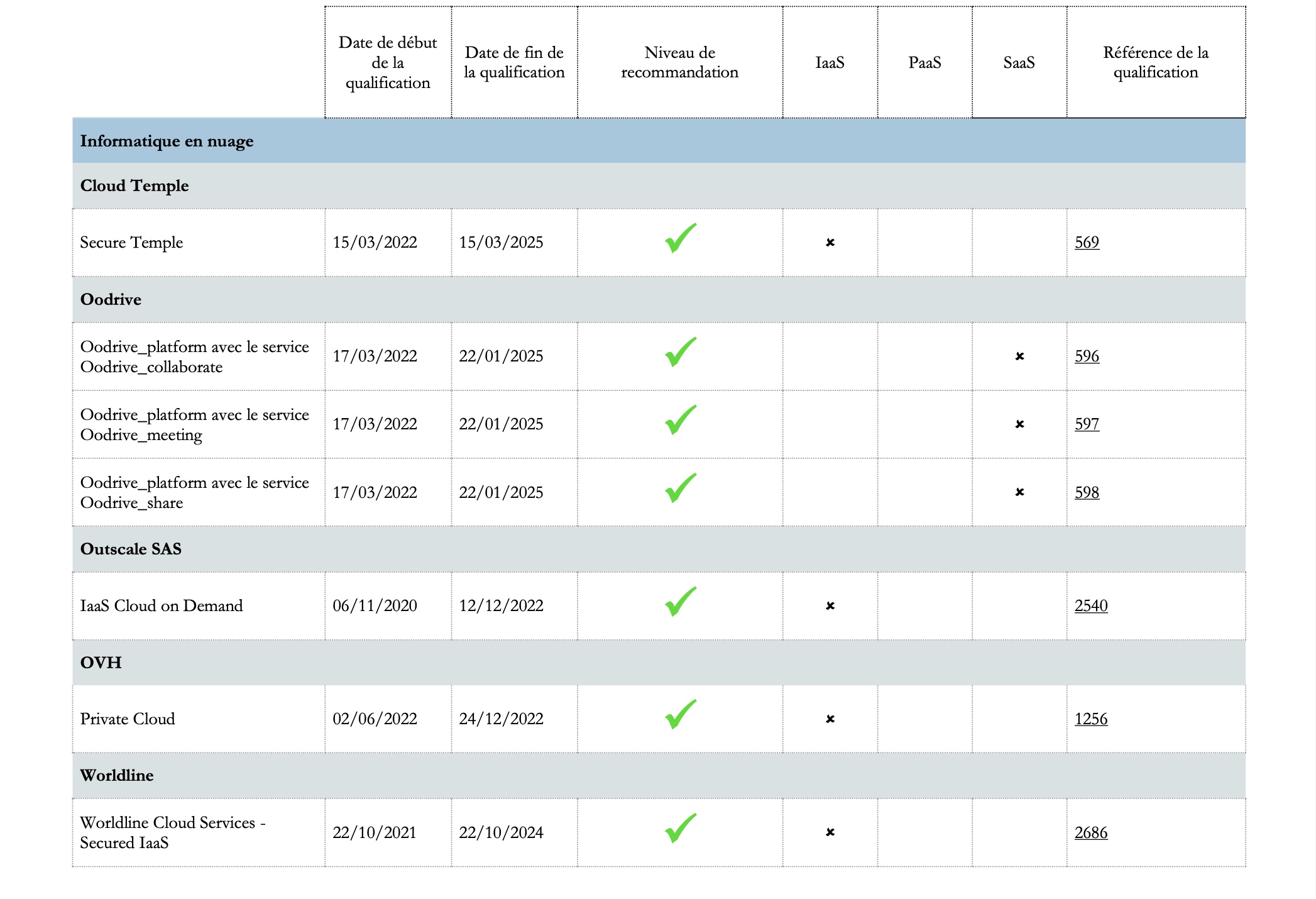This screenshot has height=899, width=1316.
Task: Click the green checkmark for Oodrive_share row
Action: [681, 488]
